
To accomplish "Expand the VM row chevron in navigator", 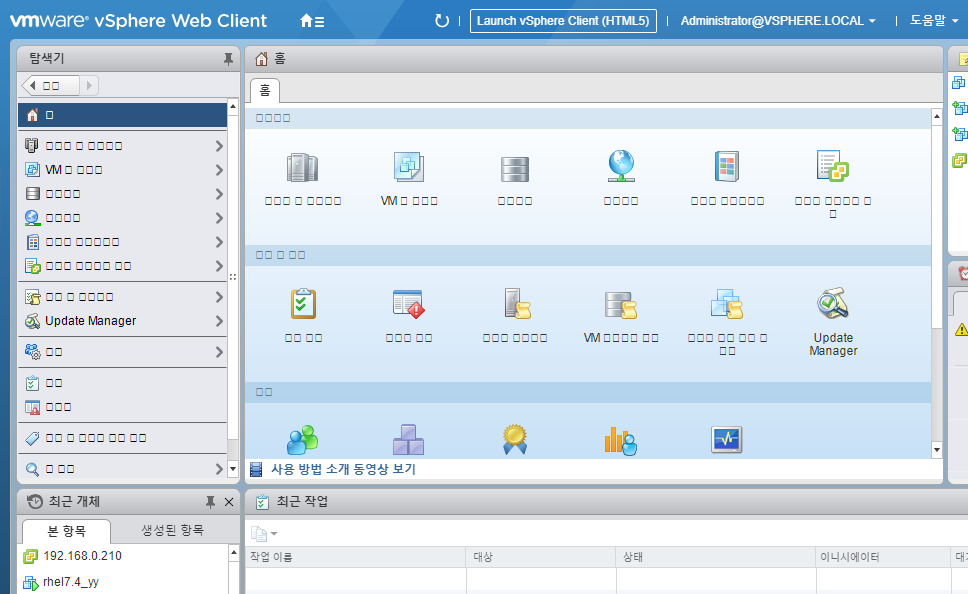I will 219,170.
